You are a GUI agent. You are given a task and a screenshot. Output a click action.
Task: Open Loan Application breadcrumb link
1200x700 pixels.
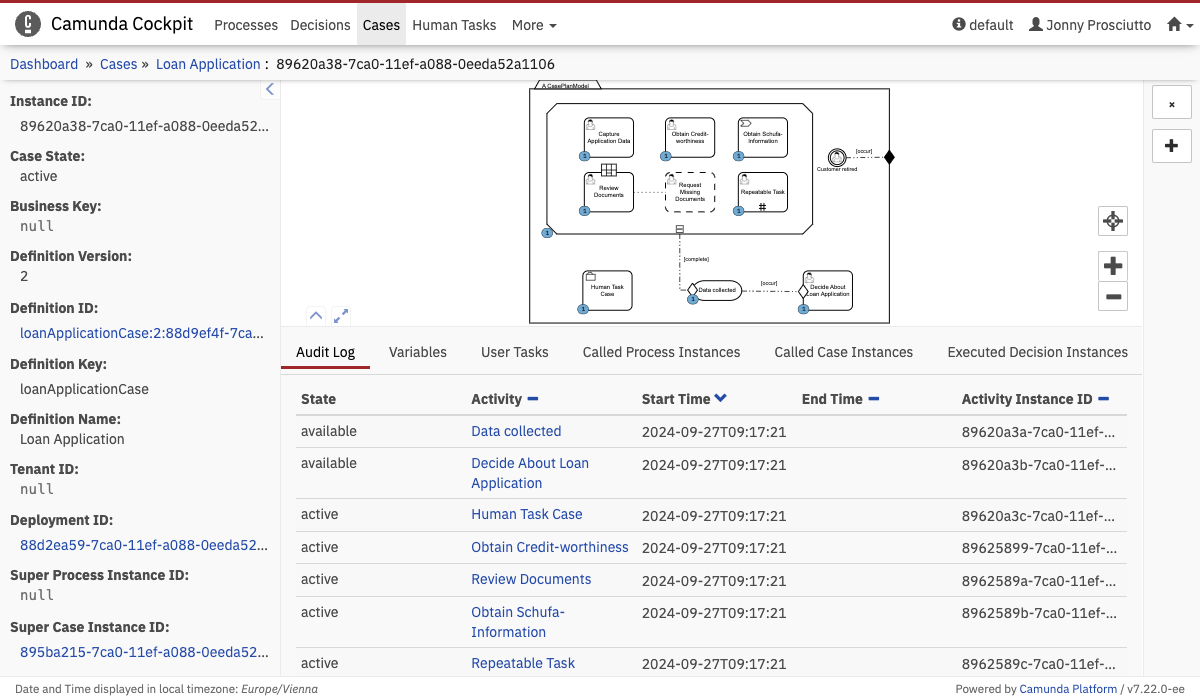click(208, 64)
